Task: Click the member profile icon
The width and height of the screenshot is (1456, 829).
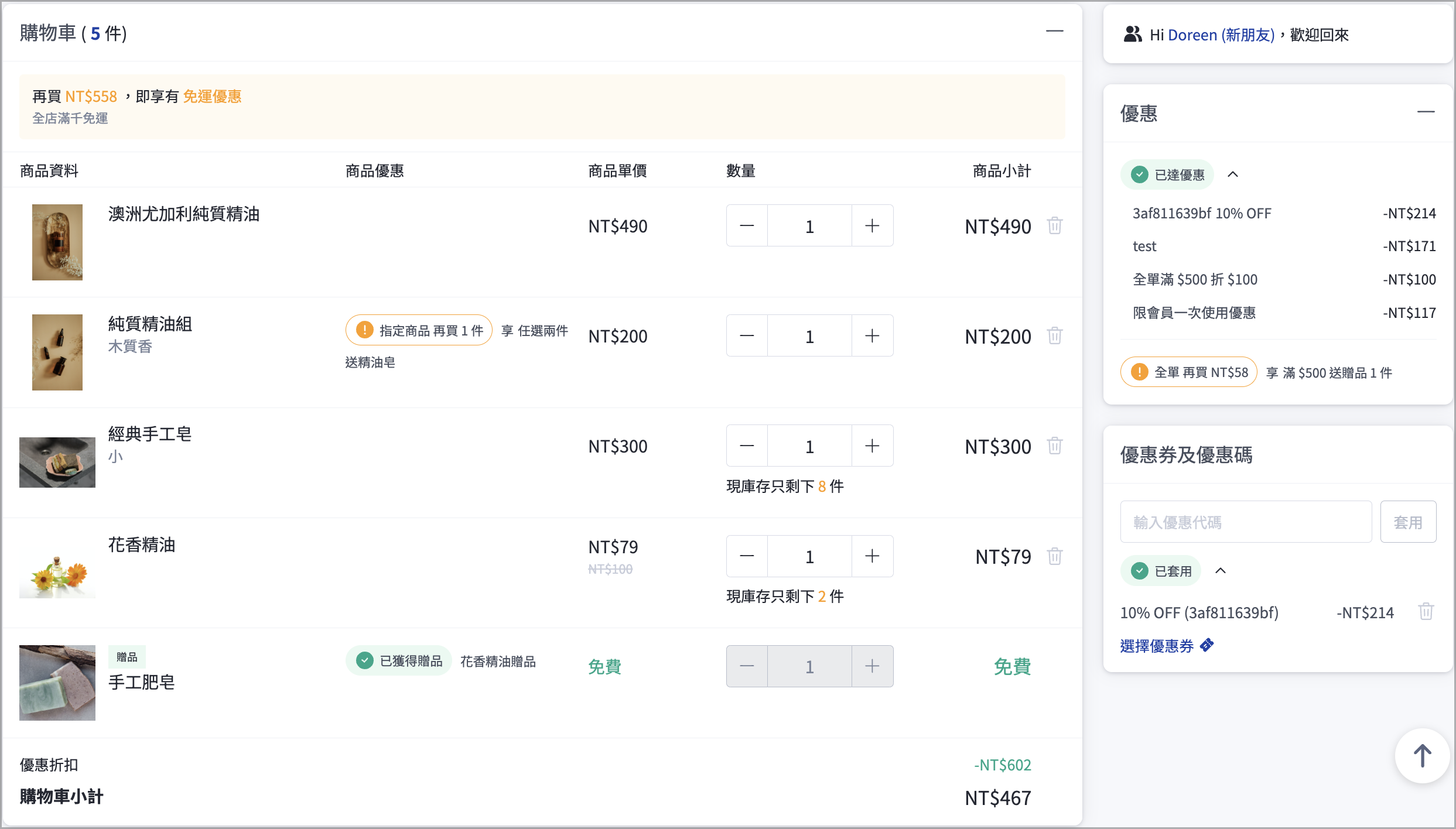Action: 1133,35
